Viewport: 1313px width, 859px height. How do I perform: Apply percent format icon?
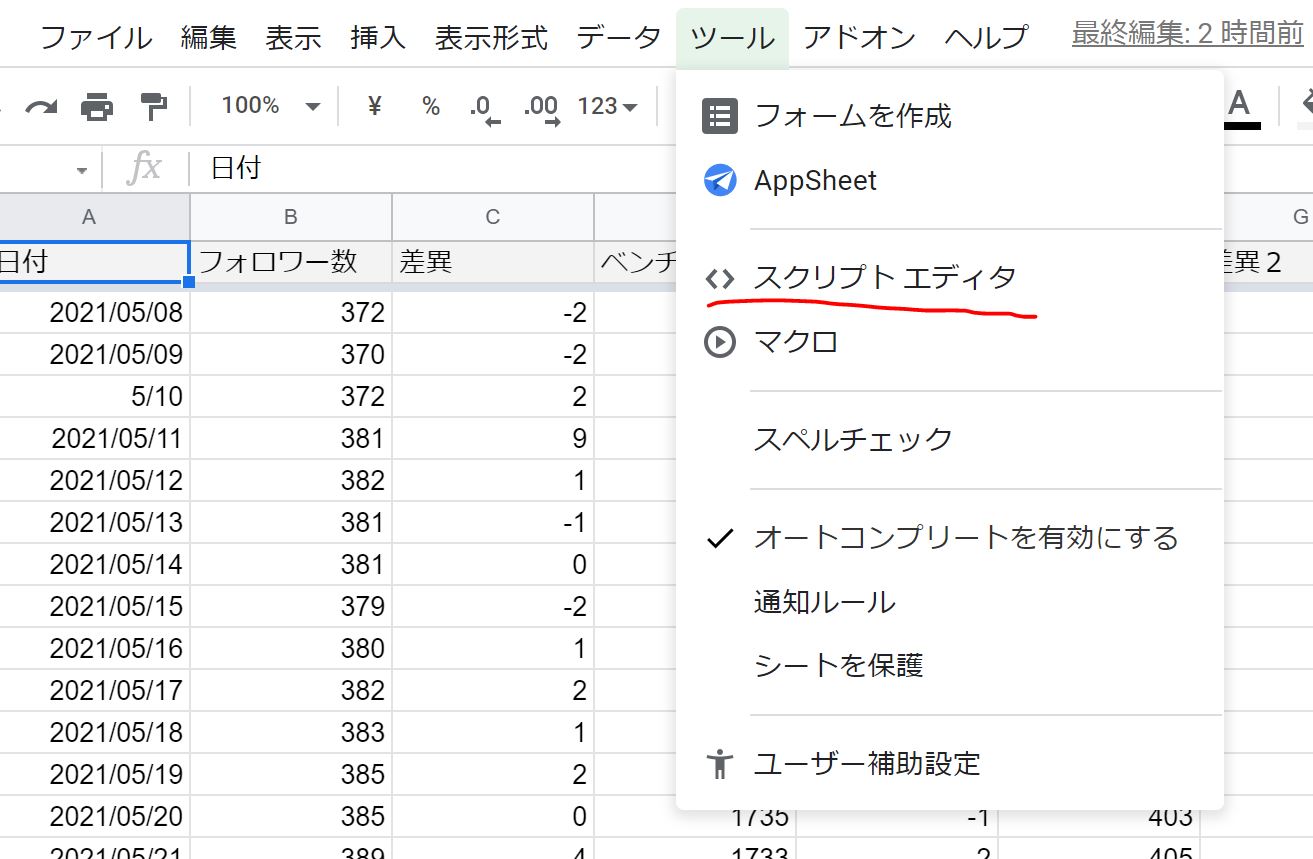coord(431,106)
